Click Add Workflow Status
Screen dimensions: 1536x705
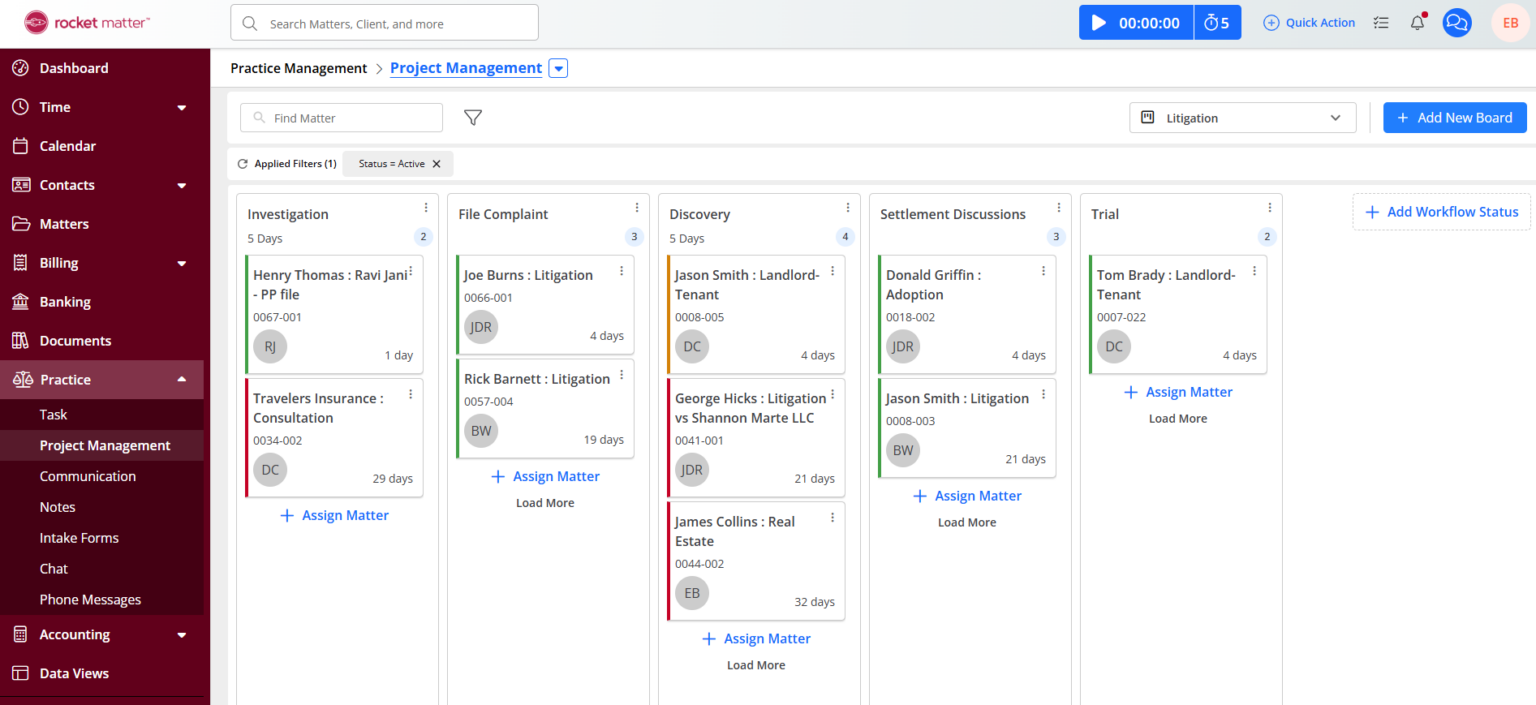tap(1441, 211)
